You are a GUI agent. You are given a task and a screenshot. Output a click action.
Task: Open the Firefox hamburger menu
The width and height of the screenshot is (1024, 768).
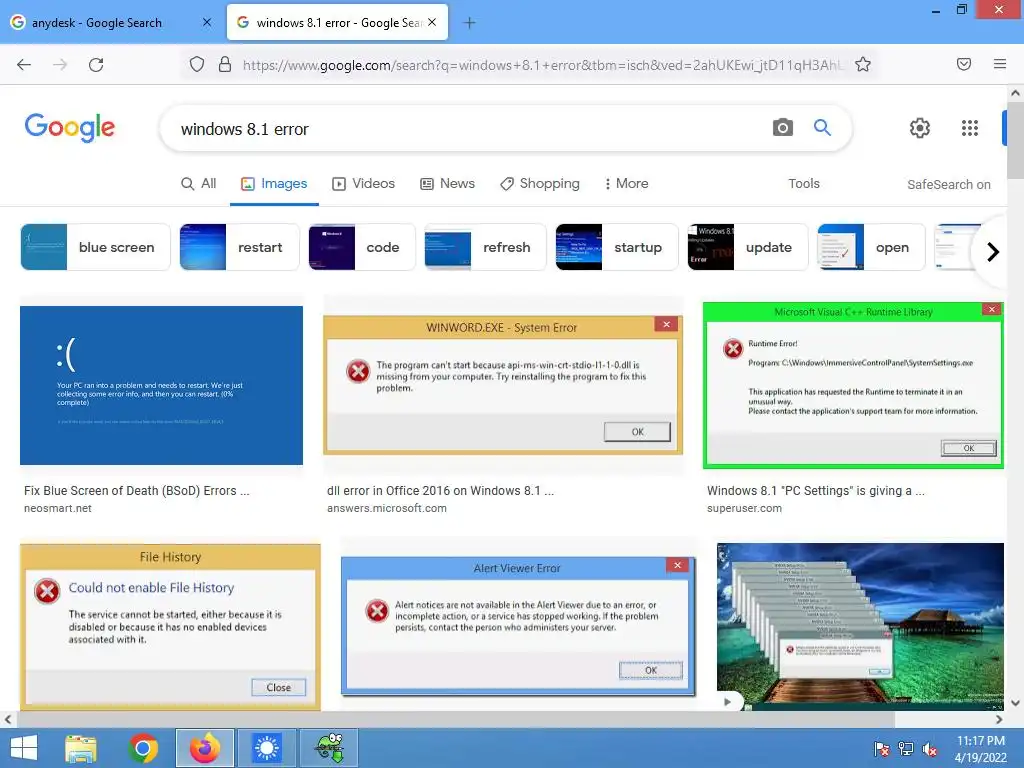pyautogui.click(x=1000, y=64)
